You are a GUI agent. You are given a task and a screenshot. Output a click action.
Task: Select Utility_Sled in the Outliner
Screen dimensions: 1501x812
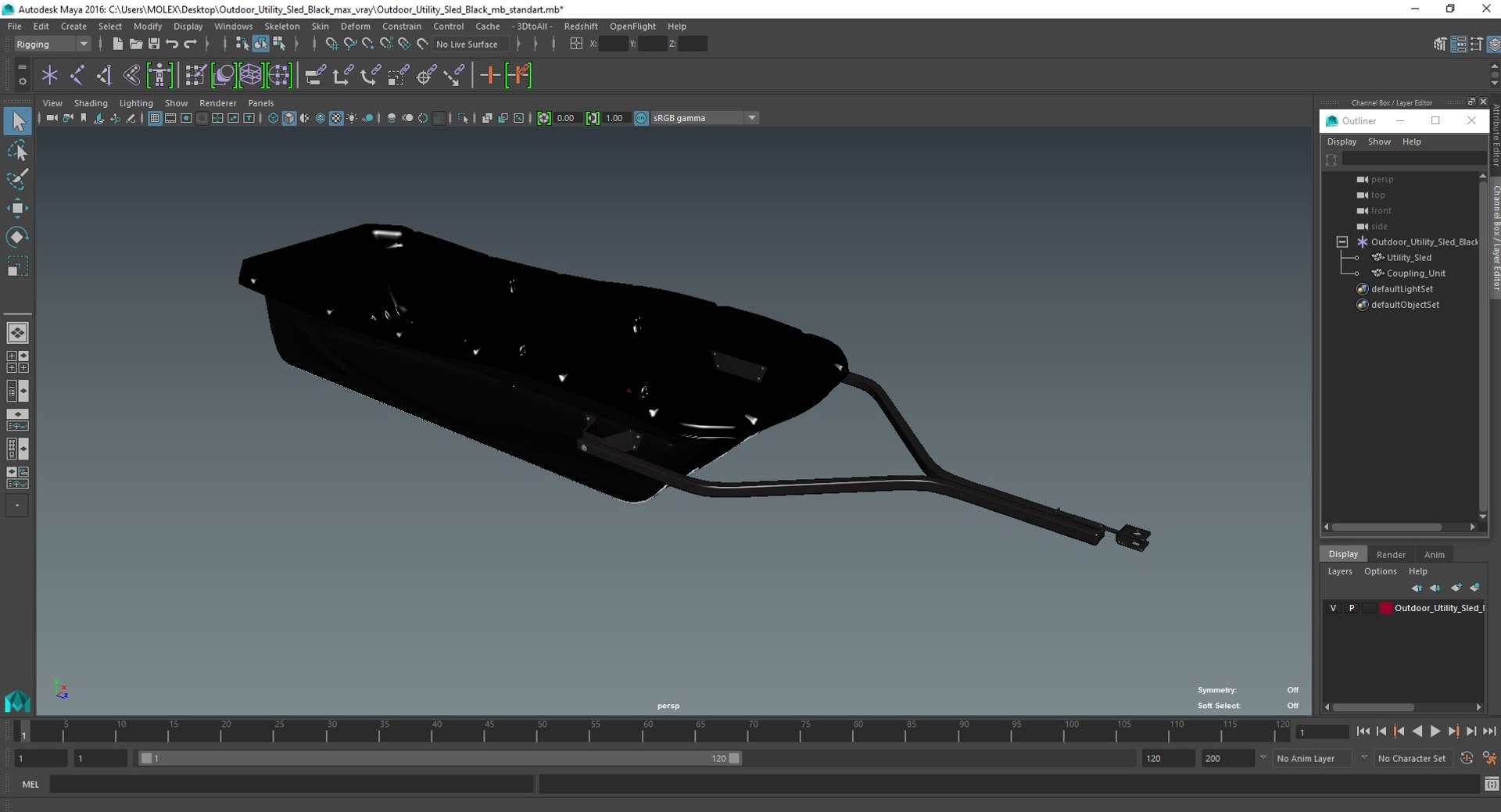point(1409,258)
